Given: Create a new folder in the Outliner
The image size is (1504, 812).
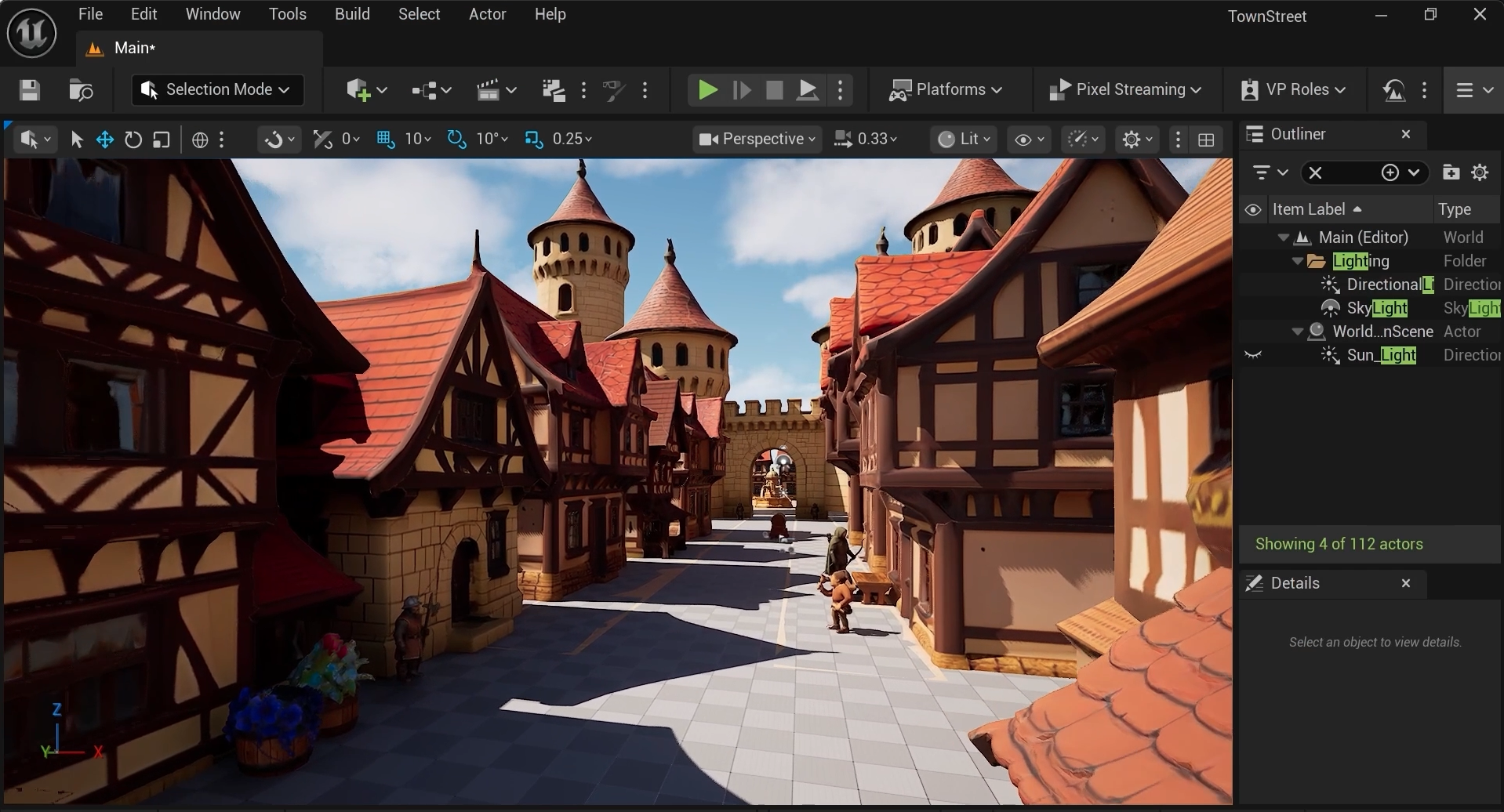Looking at the screenshot, I should 1451,172.
